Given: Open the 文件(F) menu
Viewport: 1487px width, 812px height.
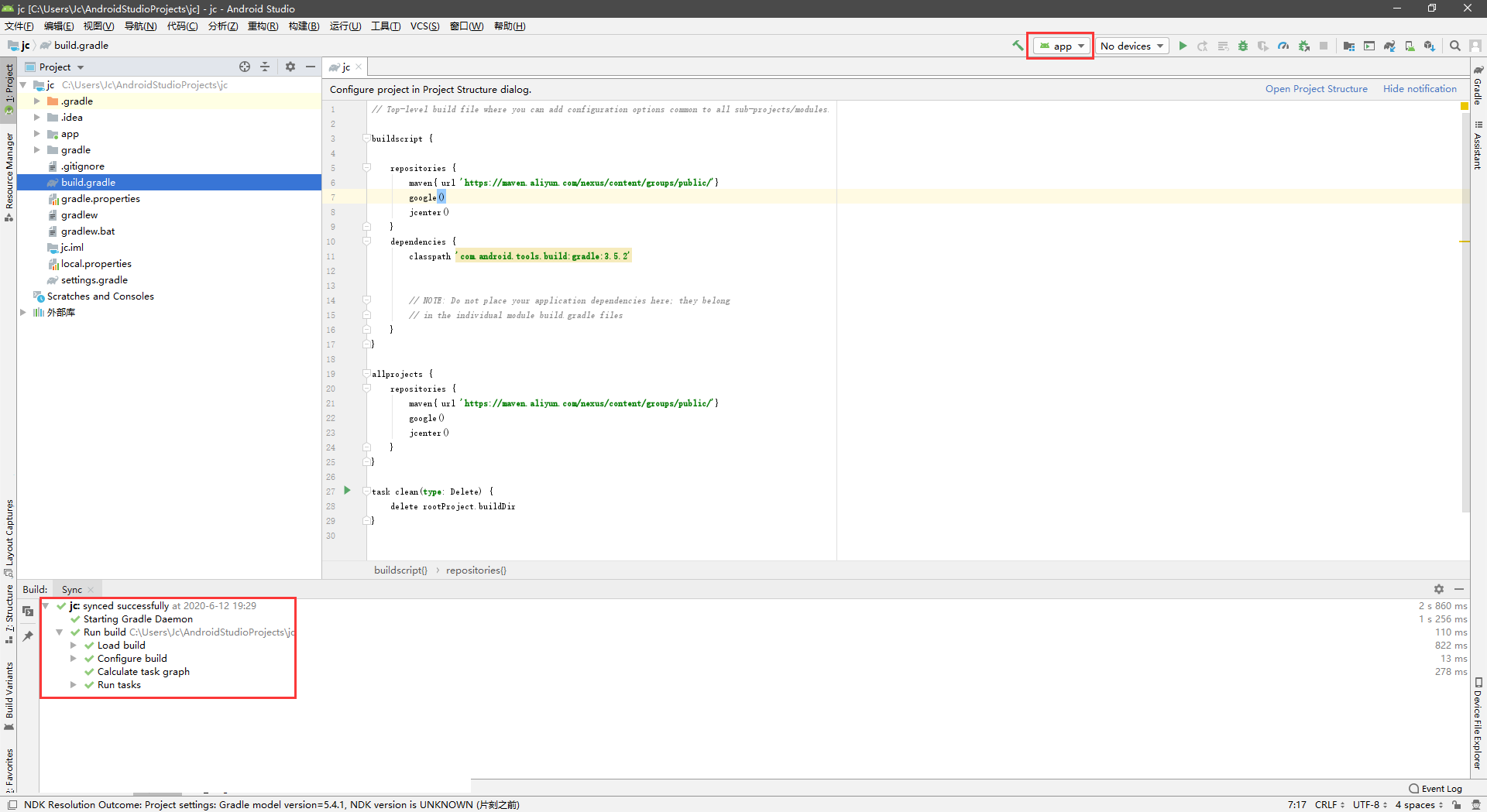Looking at the screenshot, I should pos(19,26).
